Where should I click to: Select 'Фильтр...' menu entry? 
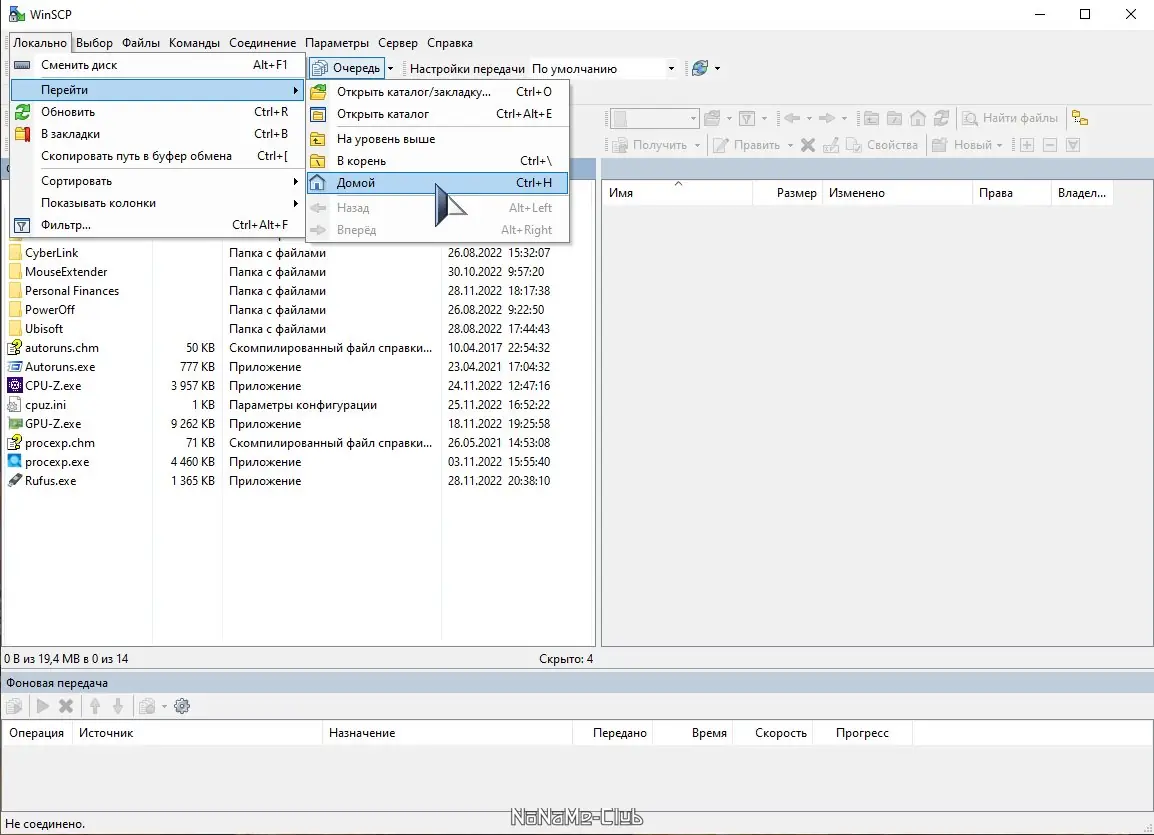[157, 225]
